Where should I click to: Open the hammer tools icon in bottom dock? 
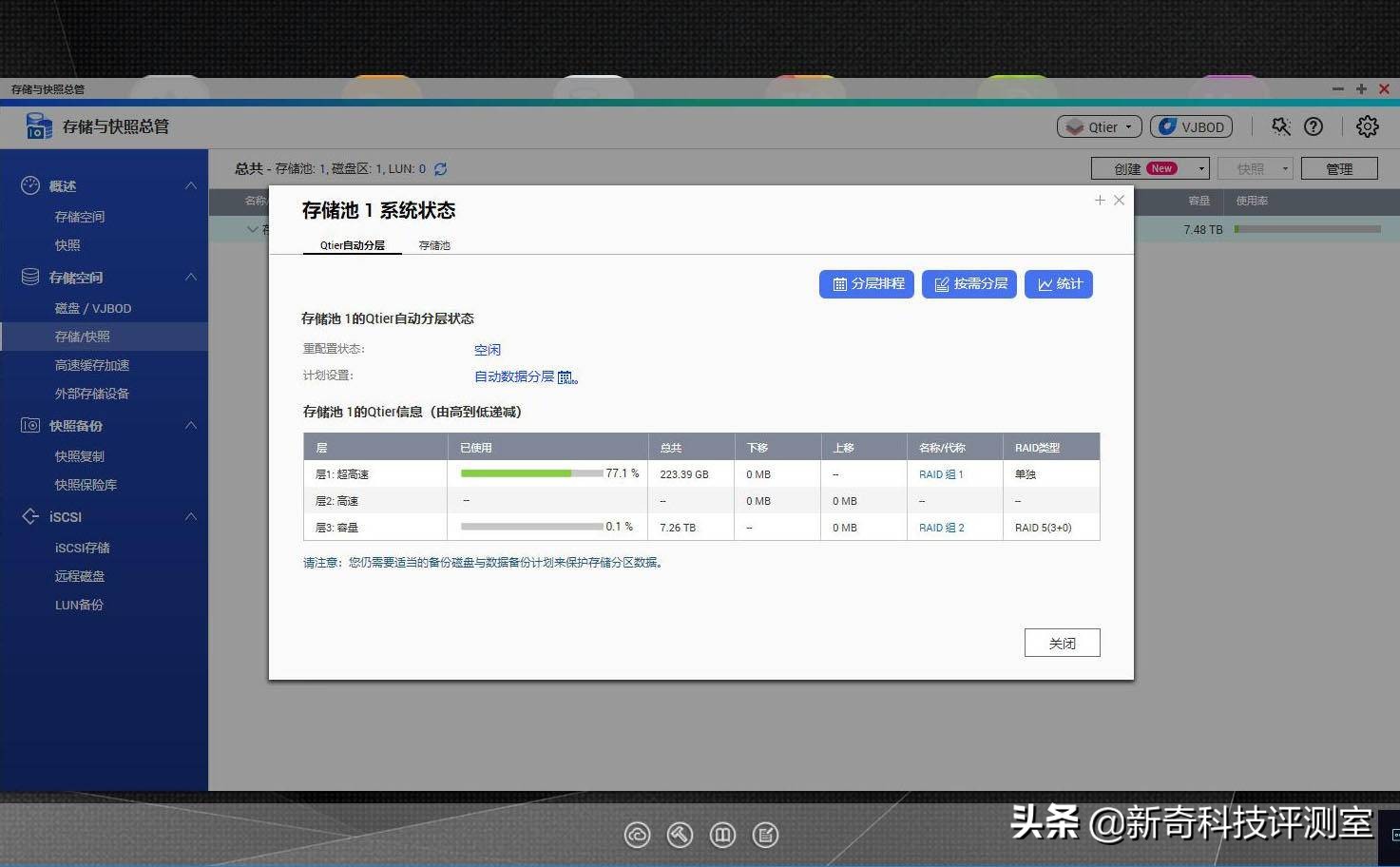tap(680, 835)
